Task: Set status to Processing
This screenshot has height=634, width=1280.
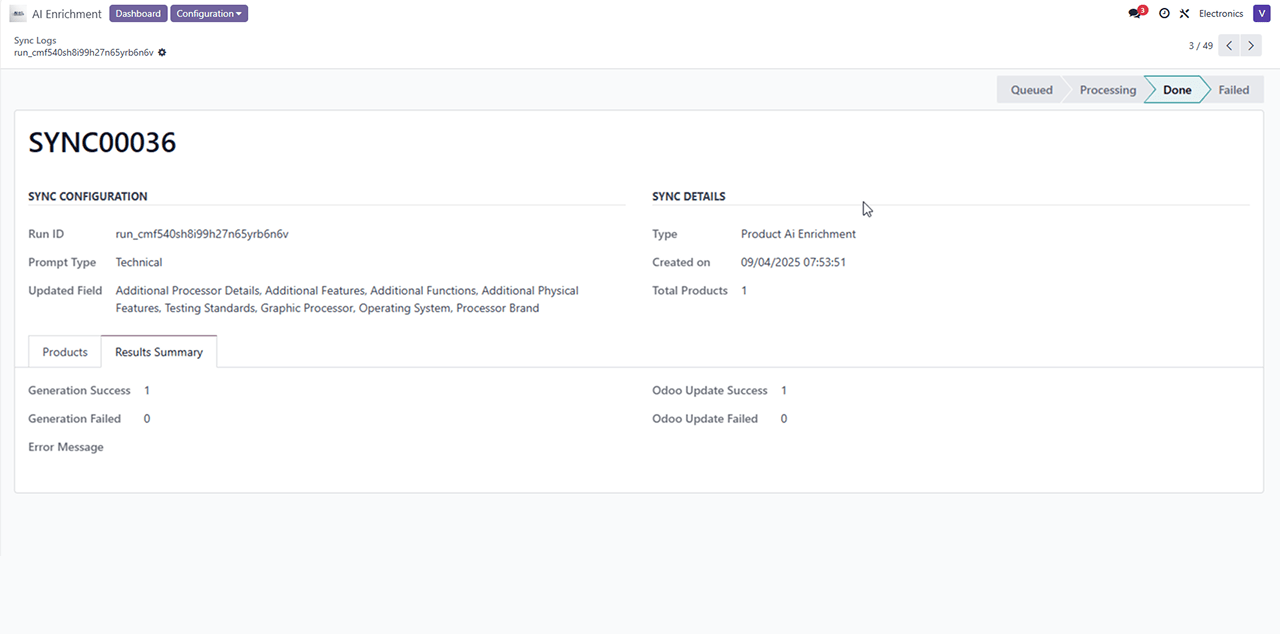Action: coord(1107,90)
